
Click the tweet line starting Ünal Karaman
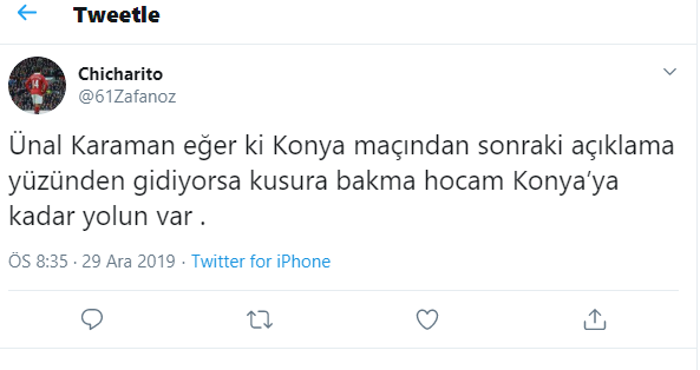(342, 146)
